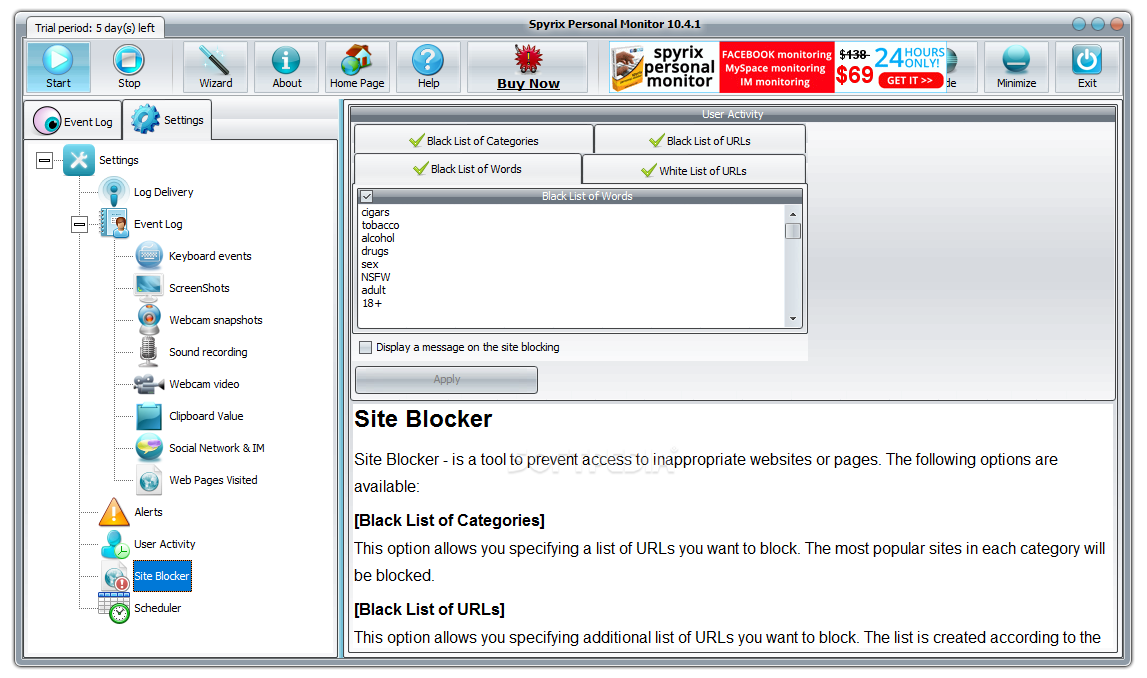Viewport: 1147px width, 678px height.
Task: Switch to the Event Log tab
Action: coord(73,121)
